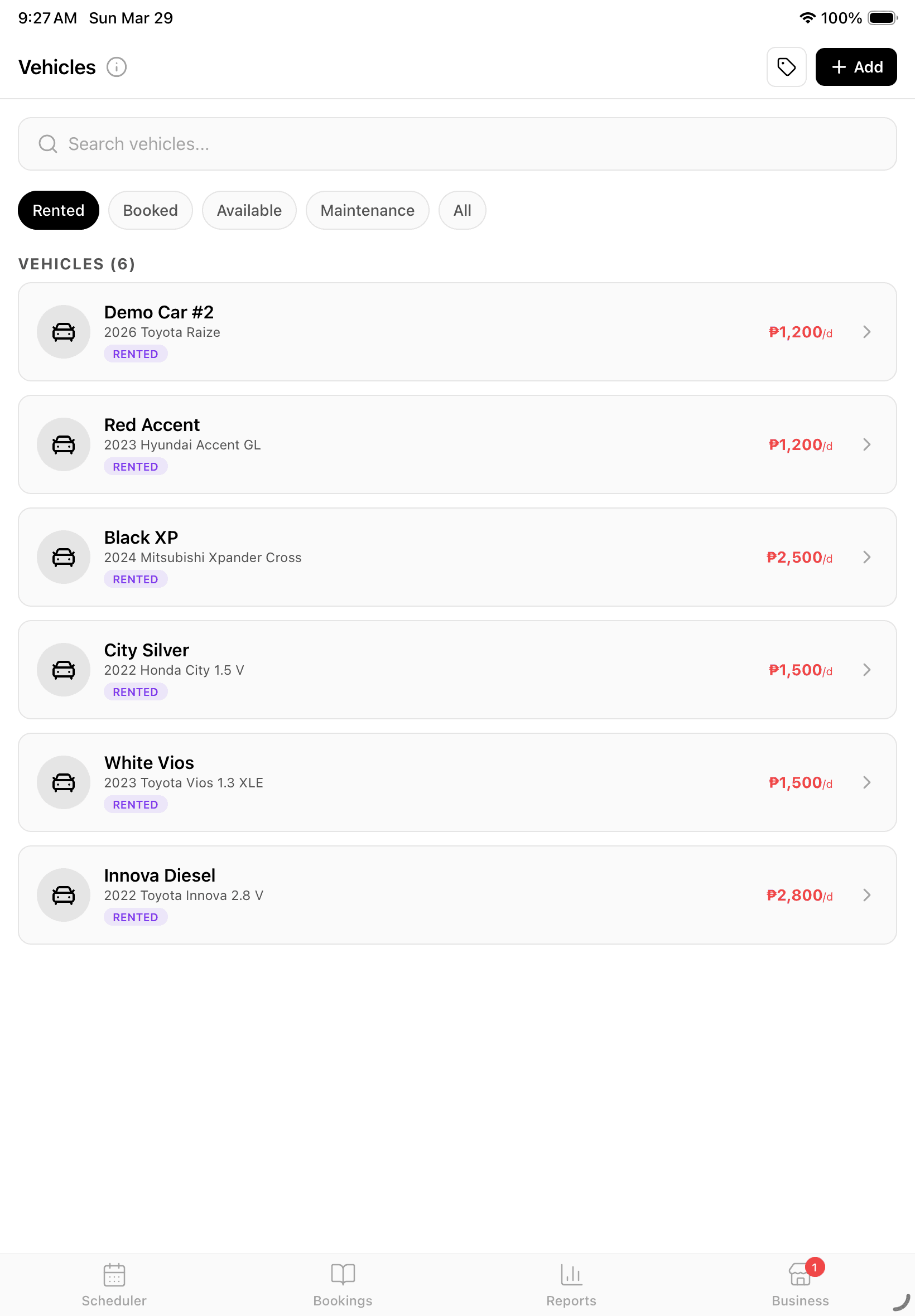
Task: Show Maintenance vehicles filter
Action: click(367, 210)
